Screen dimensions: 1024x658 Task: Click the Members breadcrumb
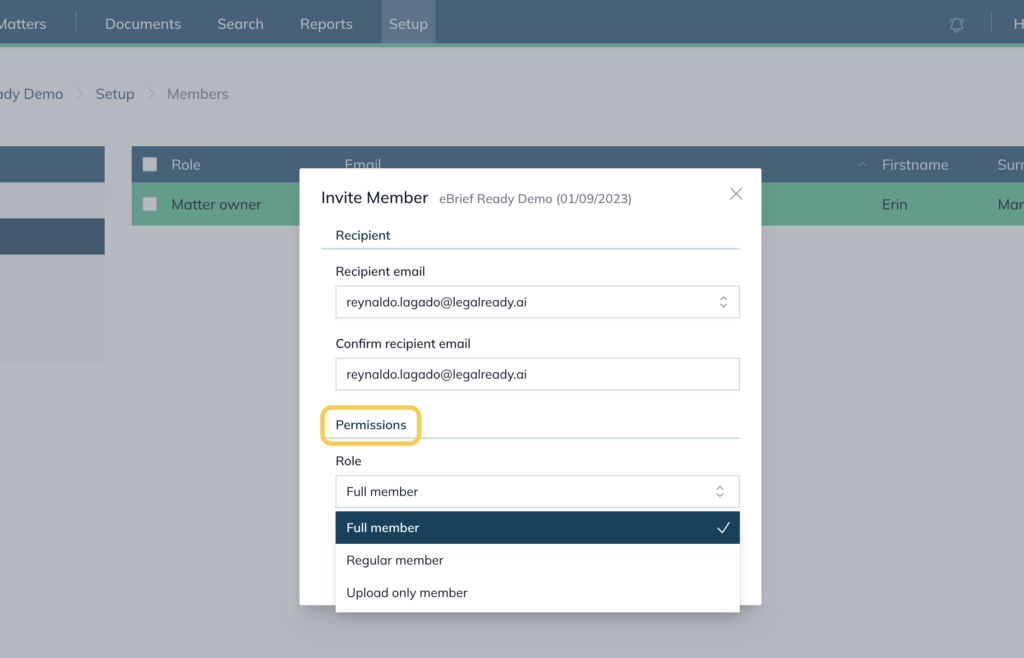pyautogui.click(x=198, y=94)
